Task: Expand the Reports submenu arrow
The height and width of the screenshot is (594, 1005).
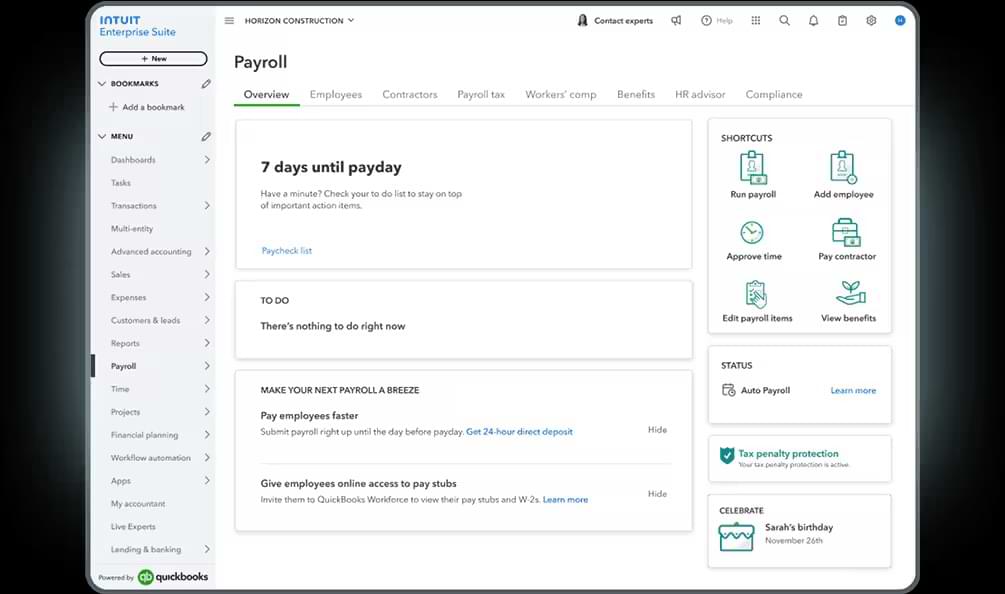Action: [207, 343]
